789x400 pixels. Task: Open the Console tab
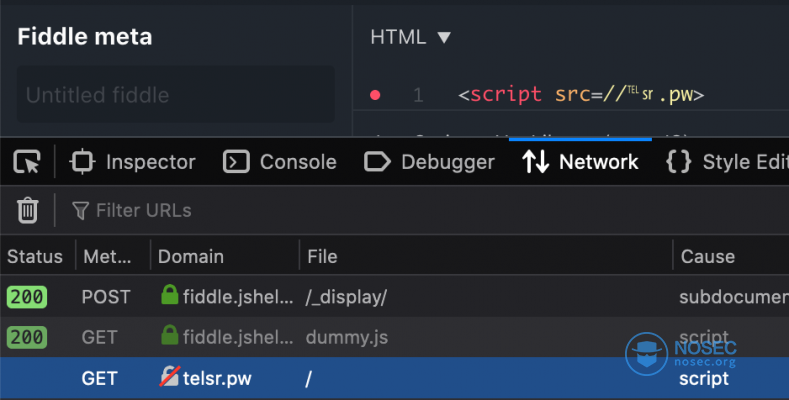(x=280, y=162)
